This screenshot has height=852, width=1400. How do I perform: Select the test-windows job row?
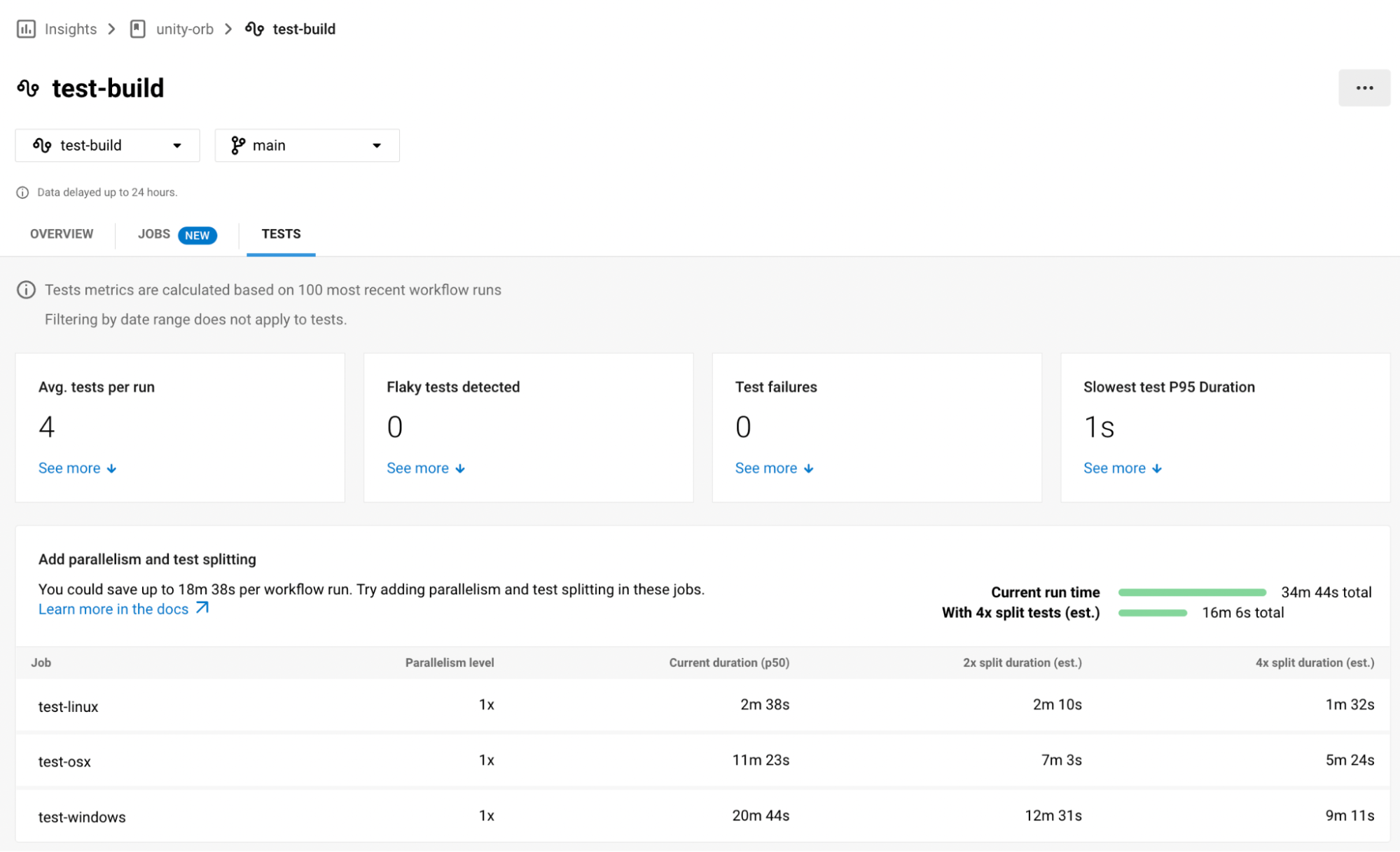[x=82, y=817]
